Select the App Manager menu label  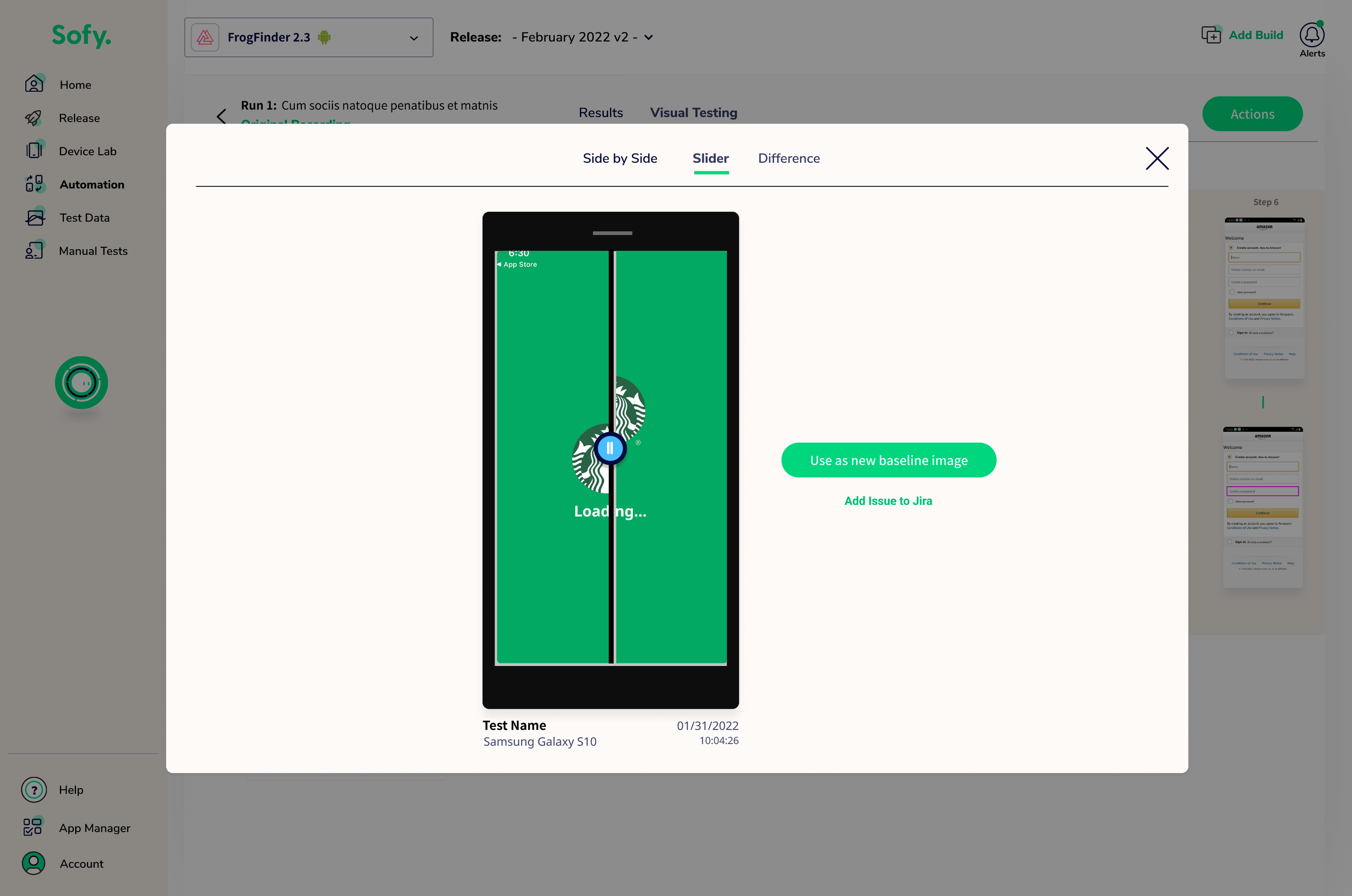(95, 828)
